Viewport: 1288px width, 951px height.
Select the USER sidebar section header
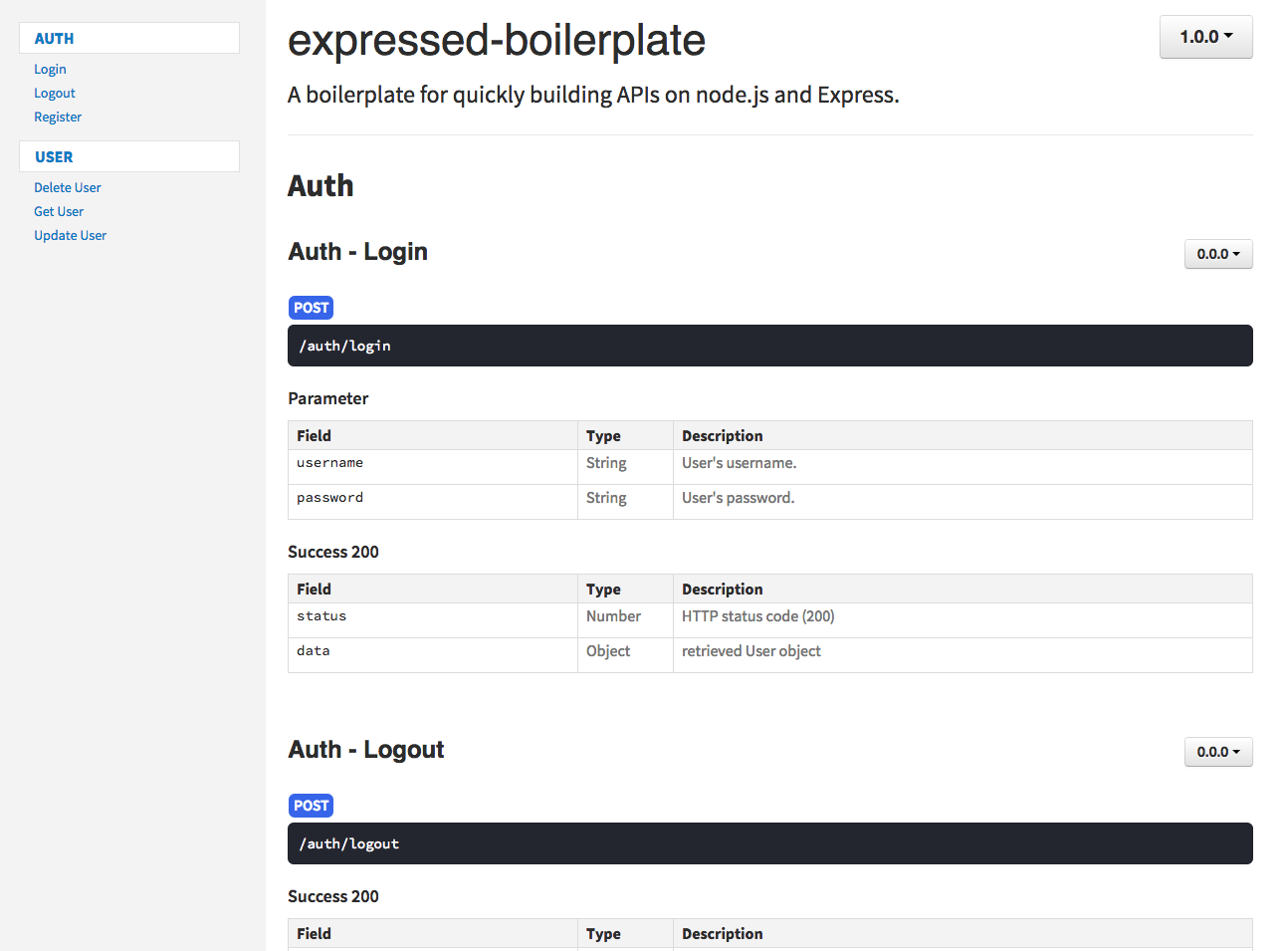(129, 156)
